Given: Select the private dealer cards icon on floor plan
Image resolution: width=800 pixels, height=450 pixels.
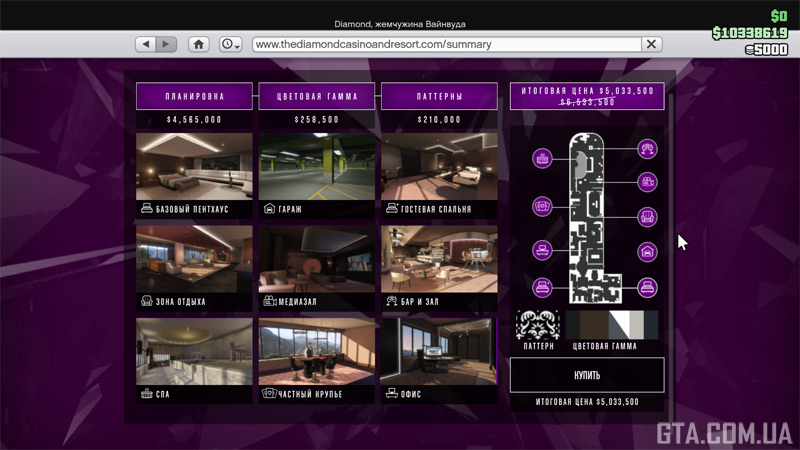Looking at the screenshot, I should pyautogui.click(x=542, y=206).
